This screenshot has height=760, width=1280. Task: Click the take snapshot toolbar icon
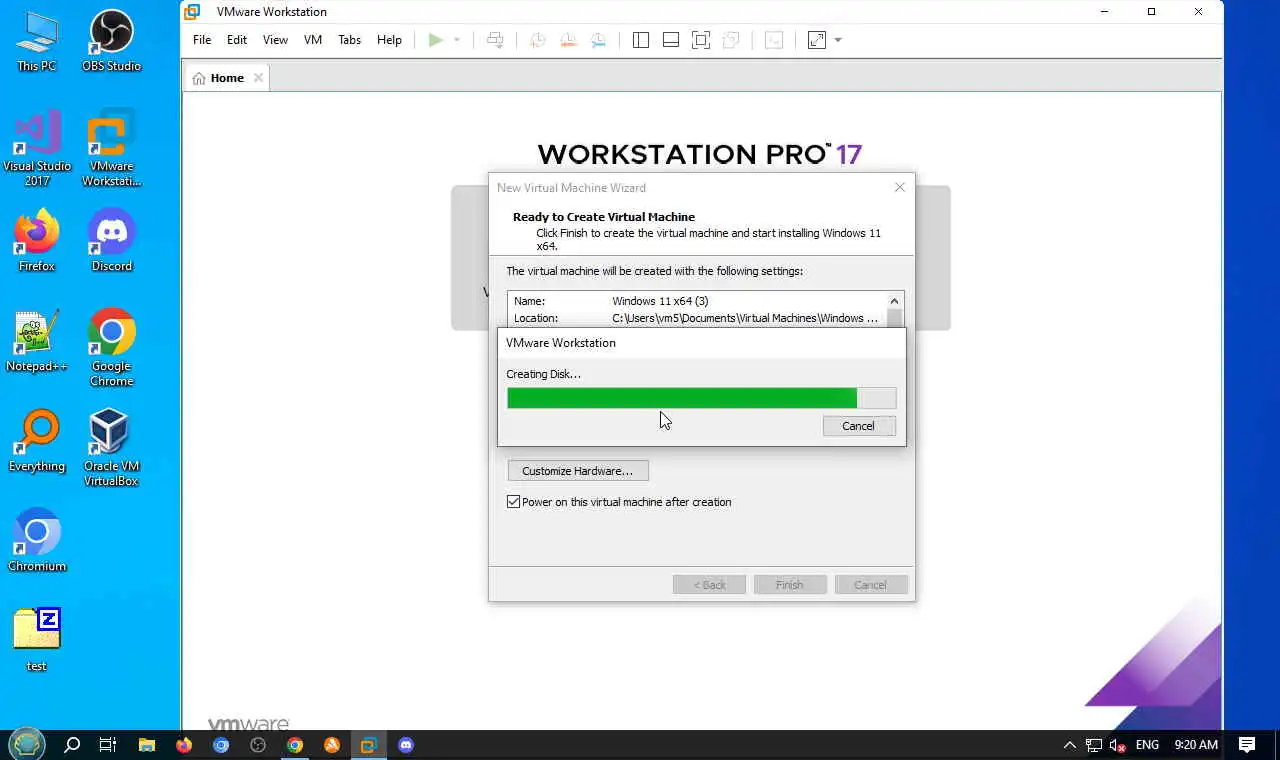tap(538, 40)
